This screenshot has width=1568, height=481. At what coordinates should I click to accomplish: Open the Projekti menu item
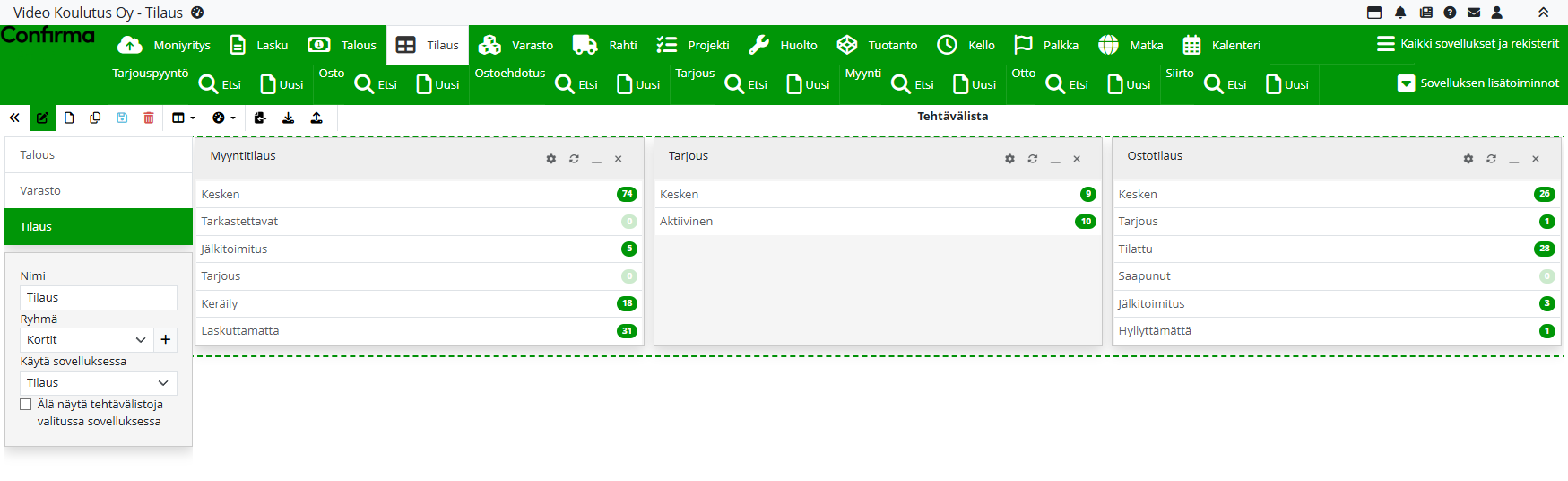(x=693, y=45)
